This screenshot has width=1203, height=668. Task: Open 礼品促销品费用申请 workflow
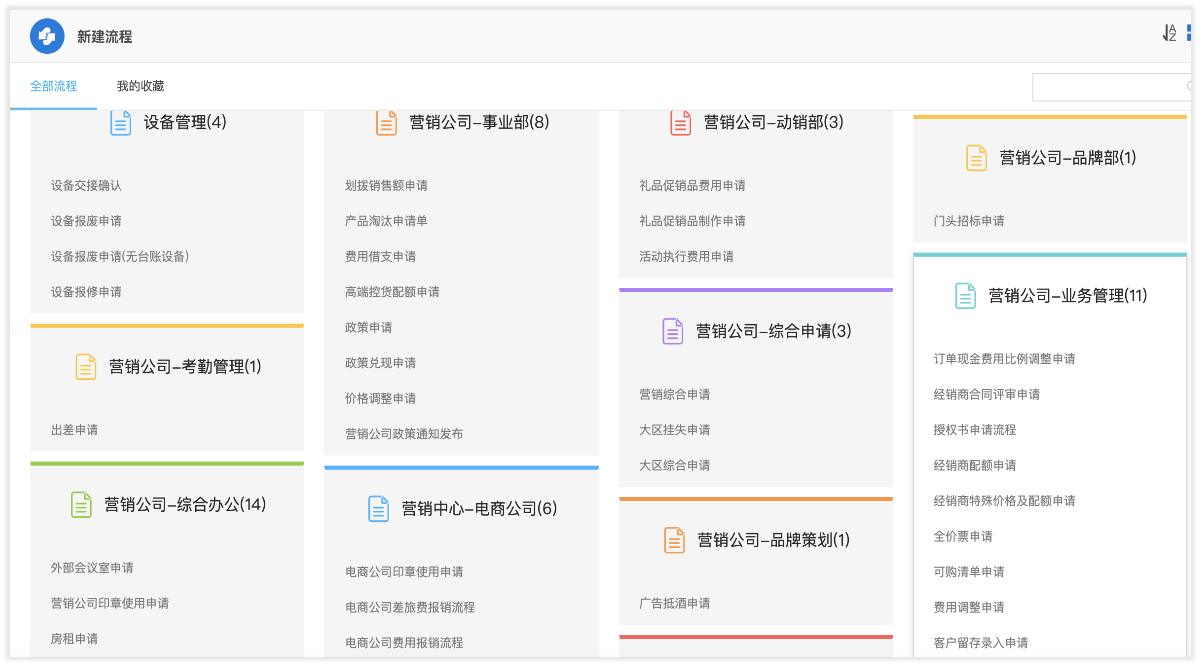coord(692,186)
